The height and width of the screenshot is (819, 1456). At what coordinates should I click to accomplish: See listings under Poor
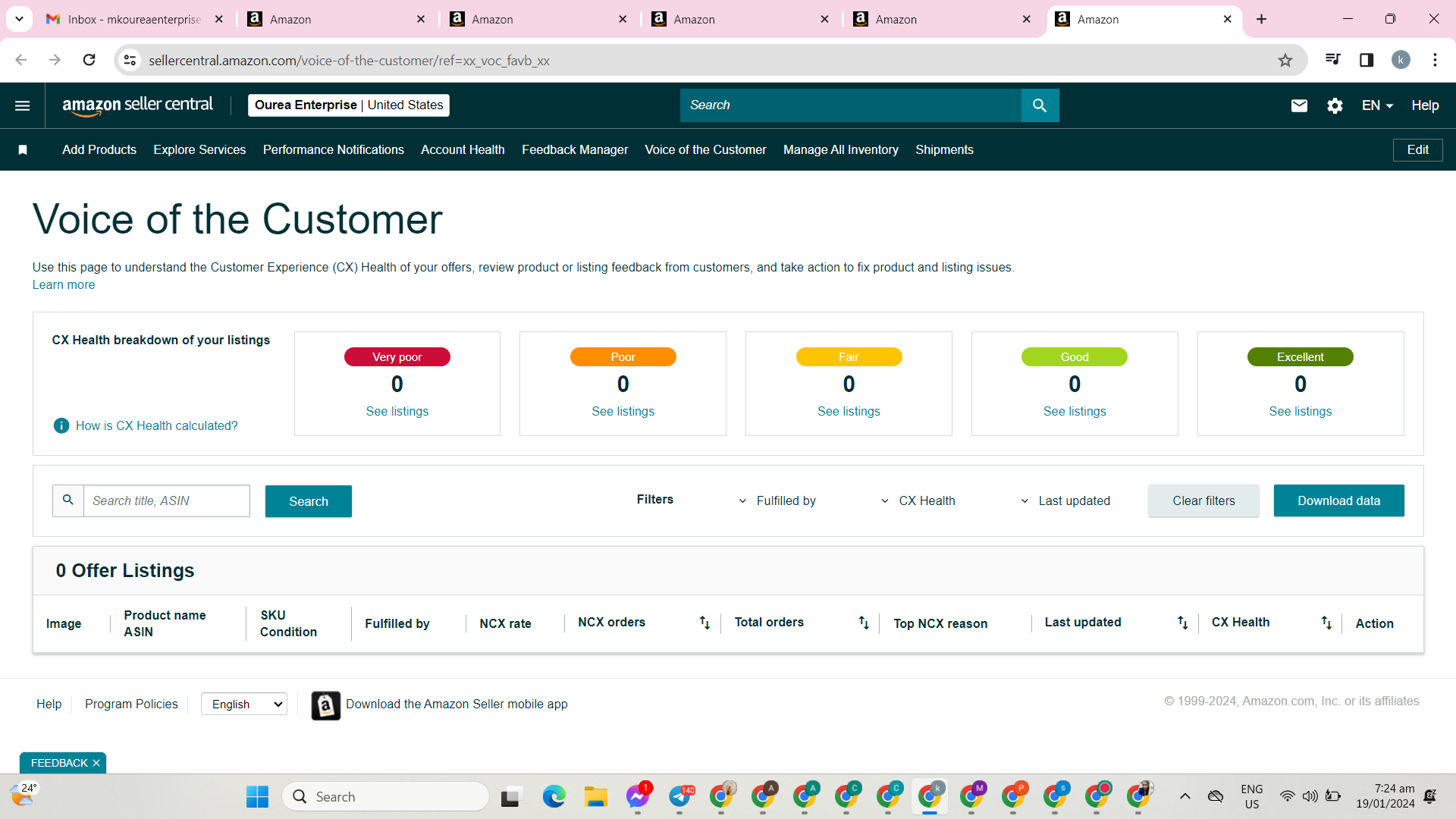tap(623, 411)
